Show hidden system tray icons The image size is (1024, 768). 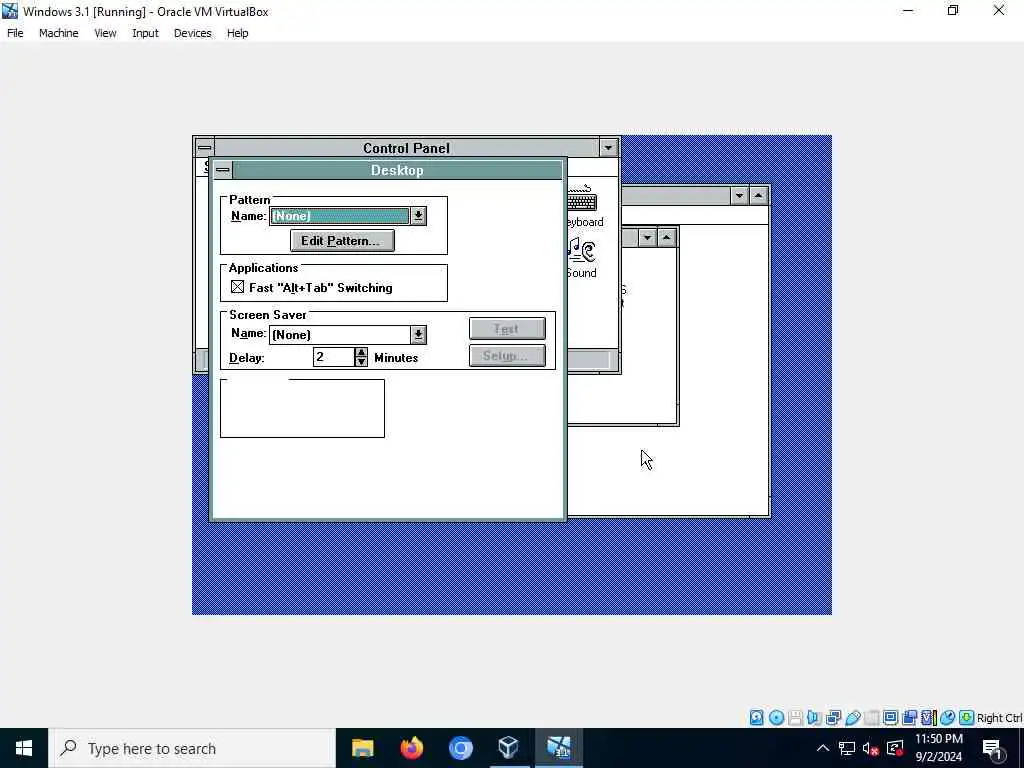[x=823, y=748]
